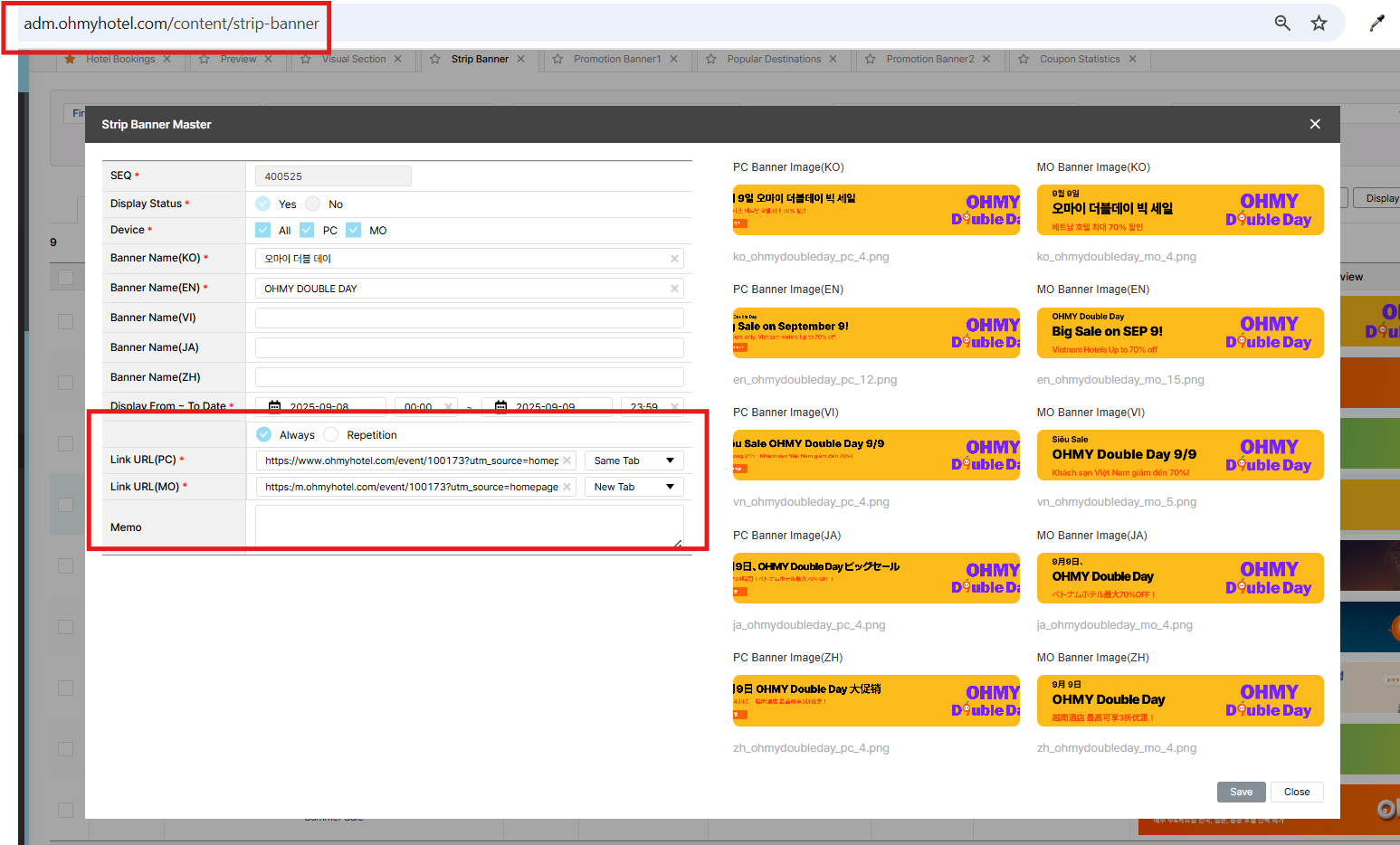Click the star icon on Promotion Banner2 tab

(x=870, y=59)
